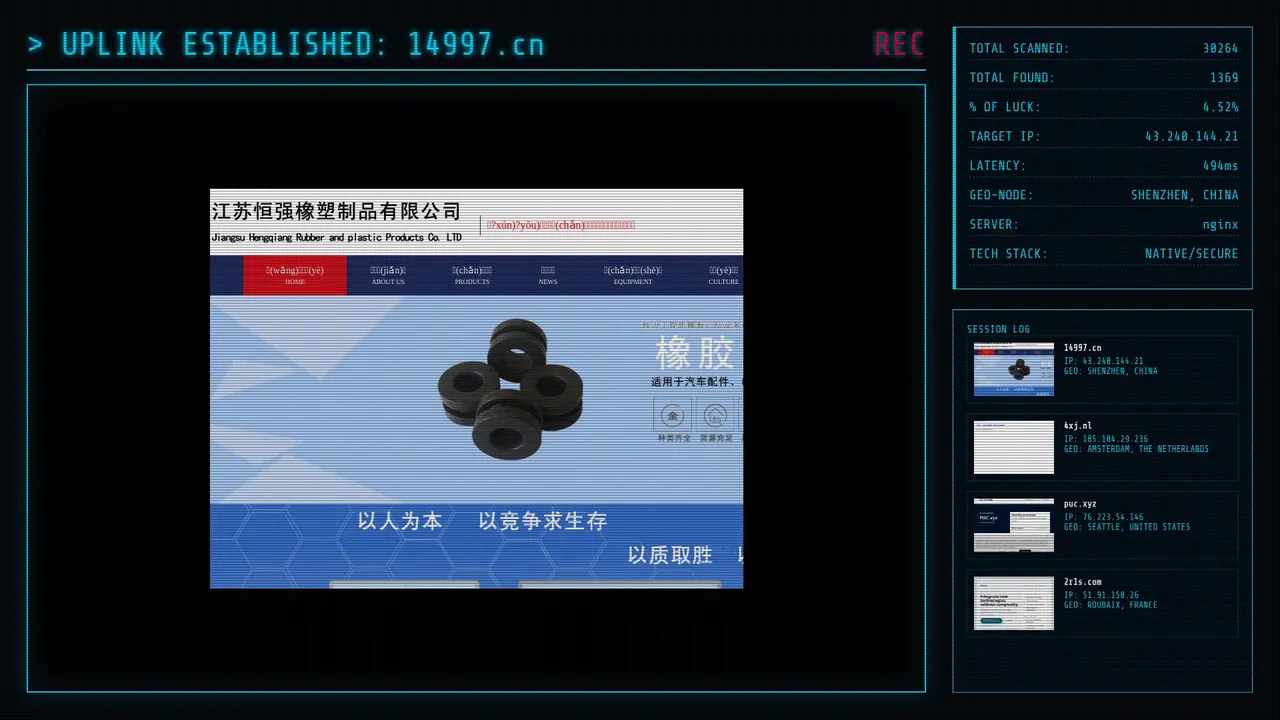Viewport: 1280px width, 720px height.
Task: Click IP: 185.104.29.236 in session log
Action: pos(1106,439)
